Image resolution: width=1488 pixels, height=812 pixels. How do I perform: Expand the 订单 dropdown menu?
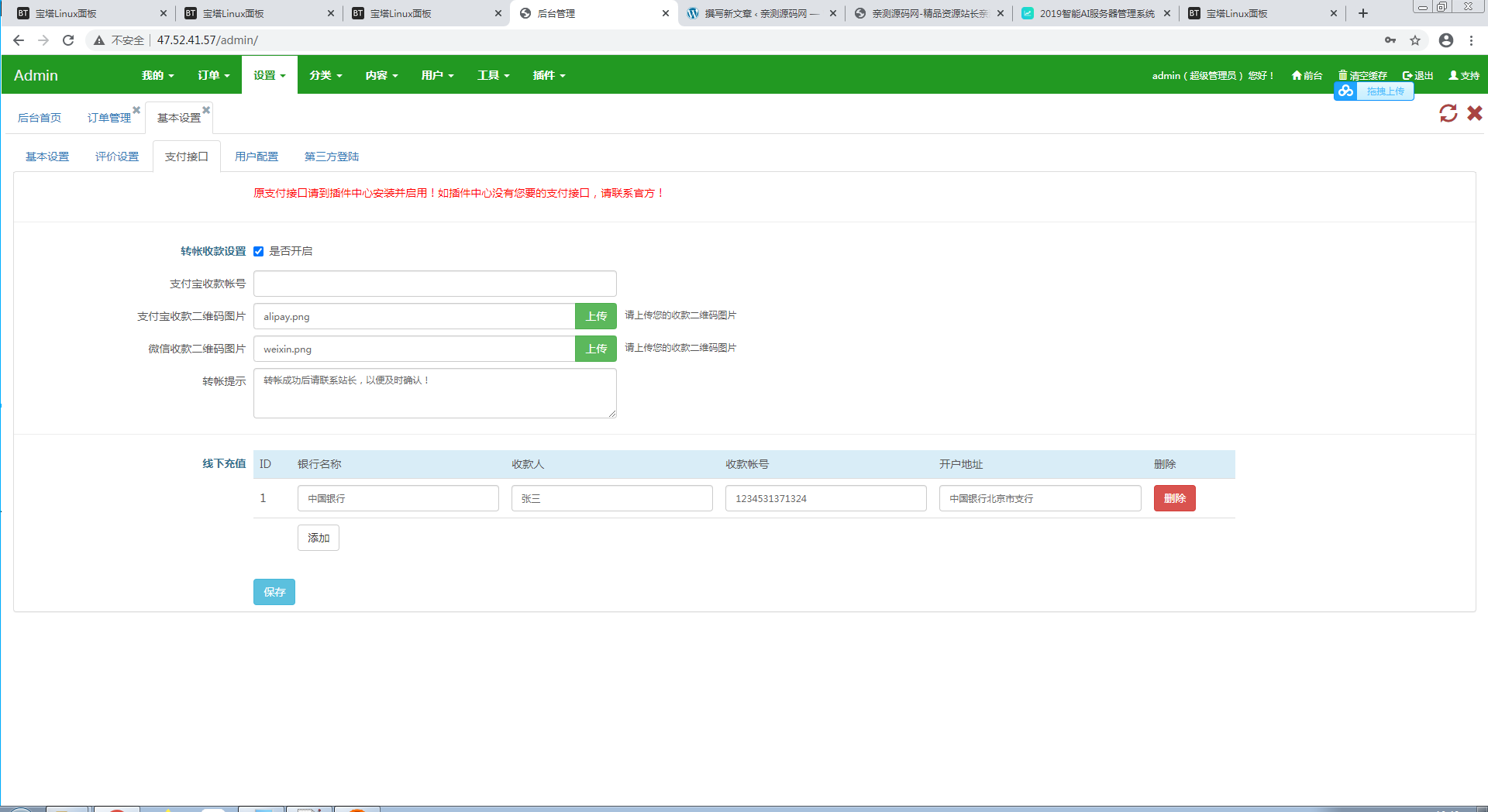pyautogui.click(x=214, y=75)
